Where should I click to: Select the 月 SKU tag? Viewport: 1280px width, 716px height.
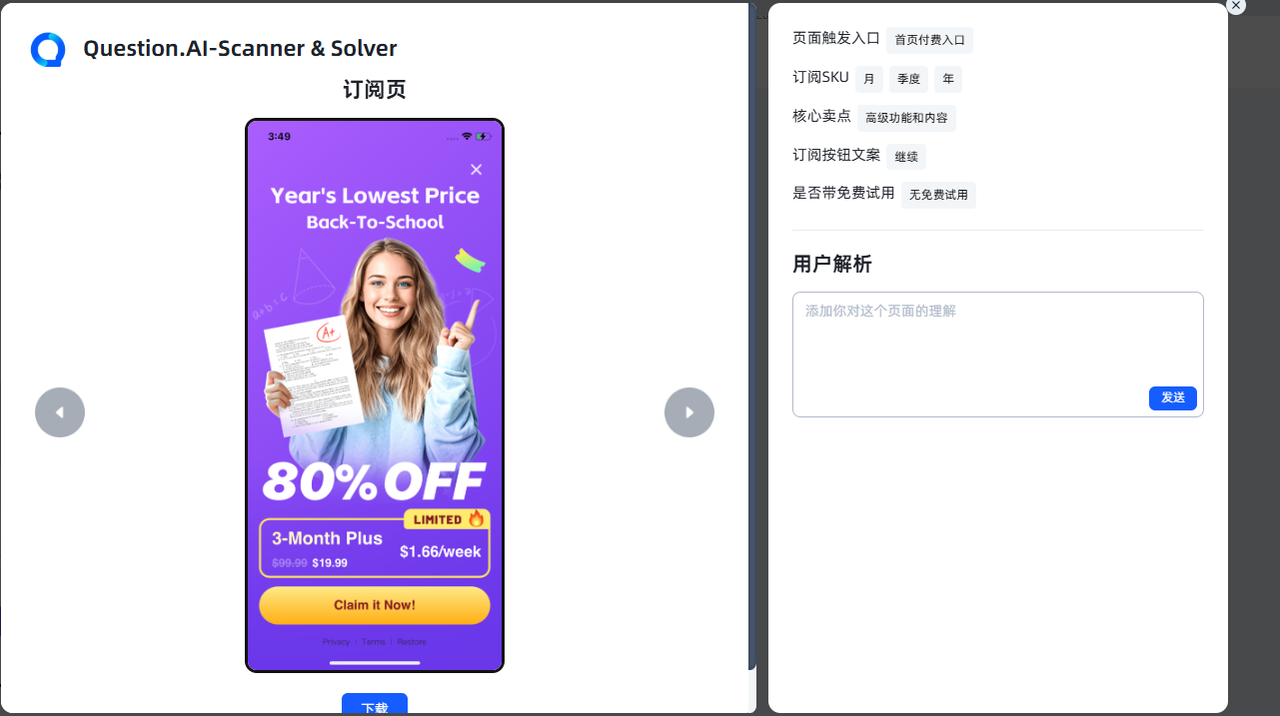click(869, 79)
